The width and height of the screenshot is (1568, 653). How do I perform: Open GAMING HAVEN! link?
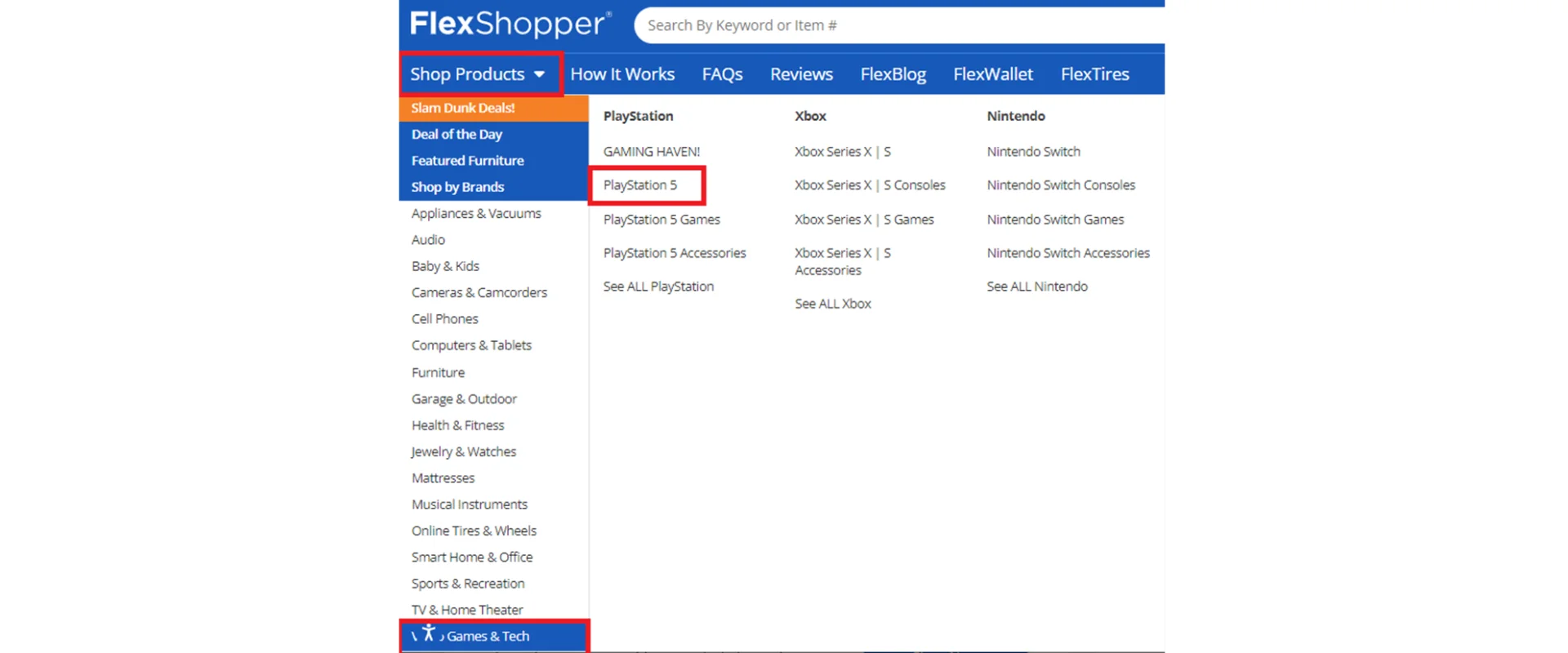(x=652, y=152)
